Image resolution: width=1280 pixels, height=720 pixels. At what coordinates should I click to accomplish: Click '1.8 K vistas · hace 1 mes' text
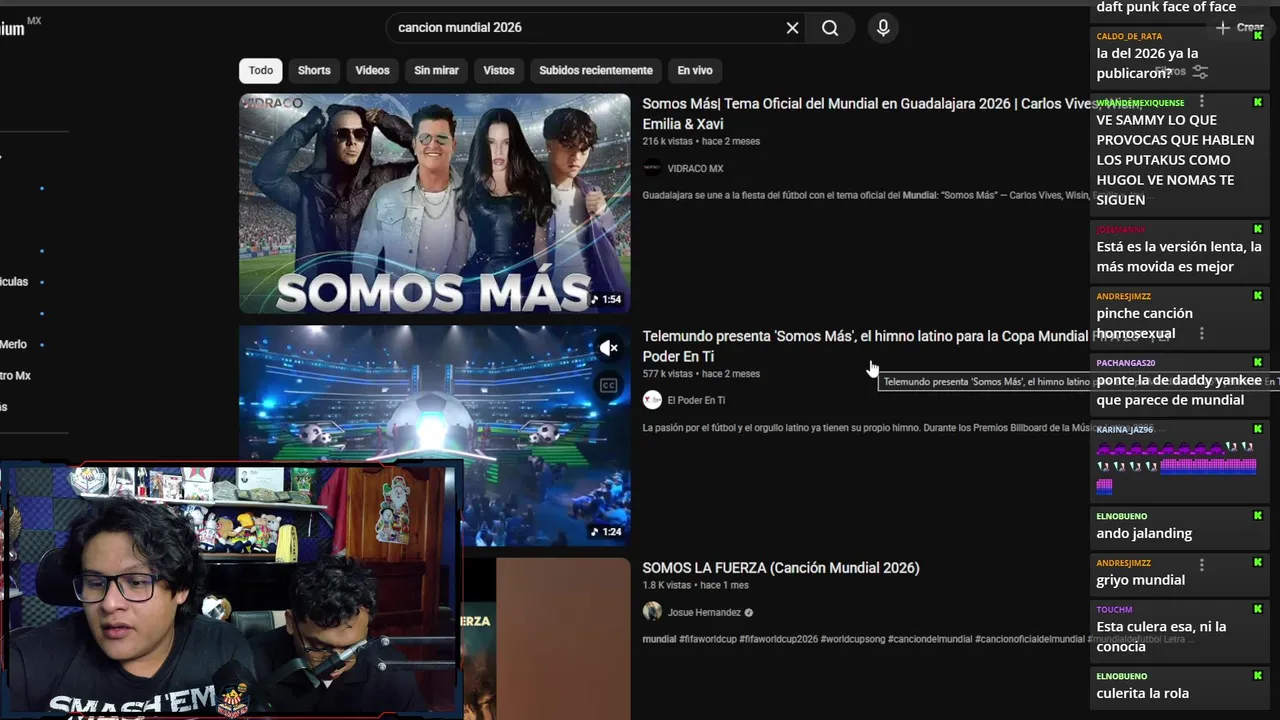tap(695, 585)
